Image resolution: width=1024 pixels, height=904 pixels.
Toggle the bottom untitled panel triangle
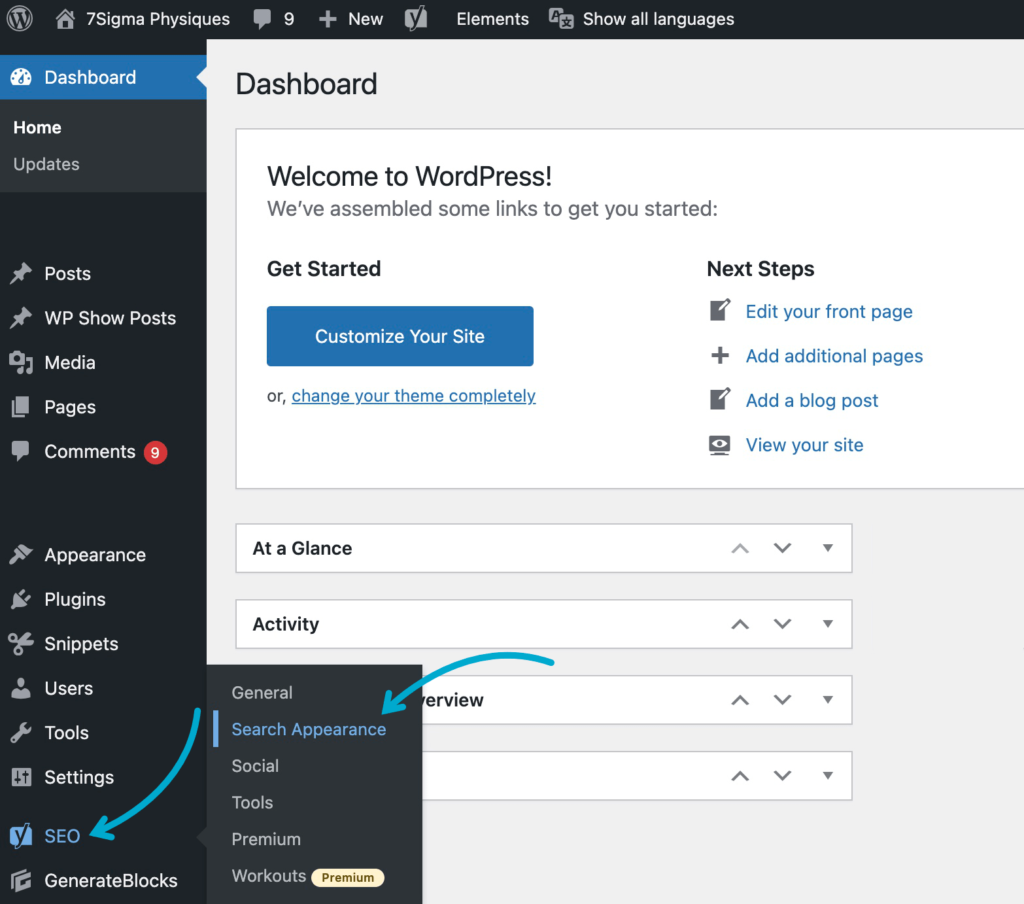click(x=827, y=775)
